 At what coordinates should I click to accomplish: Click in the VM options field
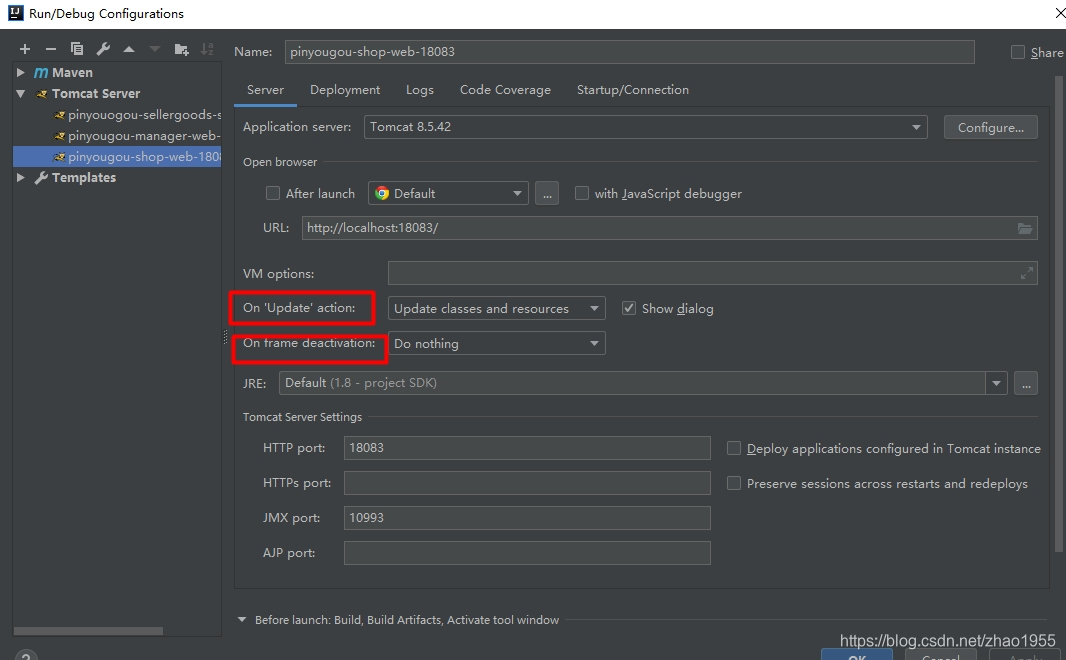(x=712, y=273)
